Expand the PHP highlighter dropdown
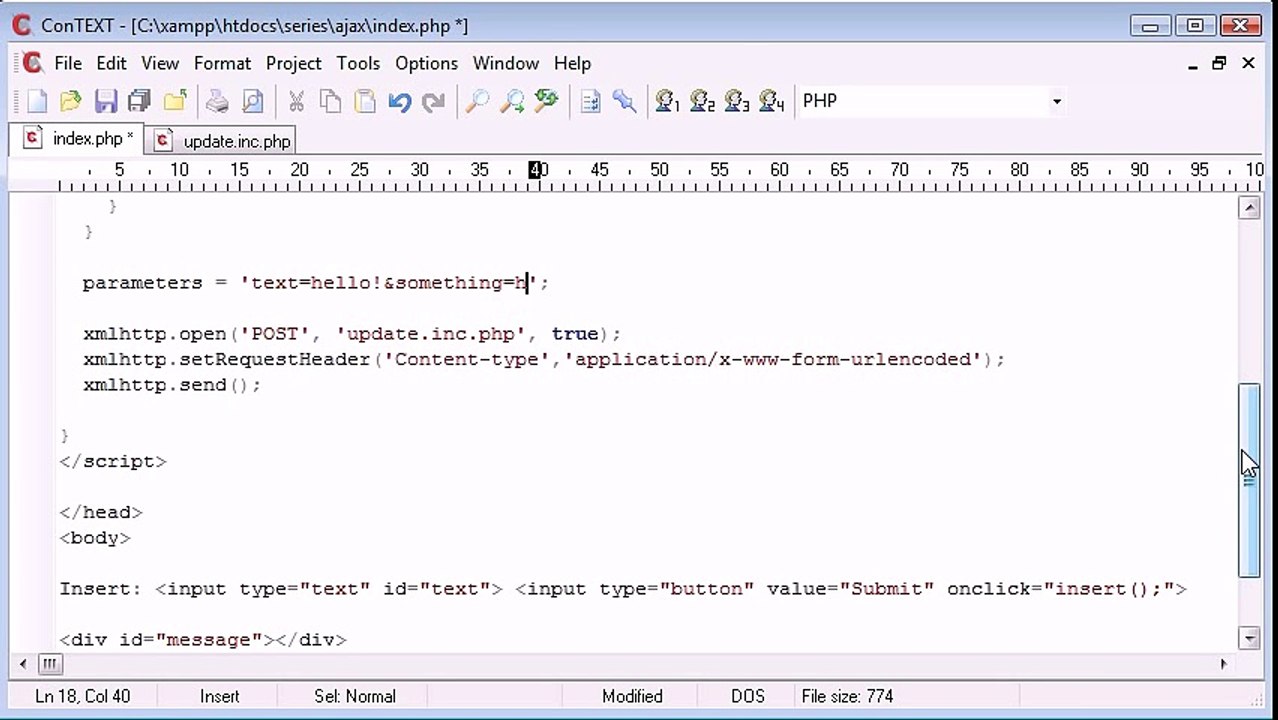1278x720 pixels. pos(1056,101)
